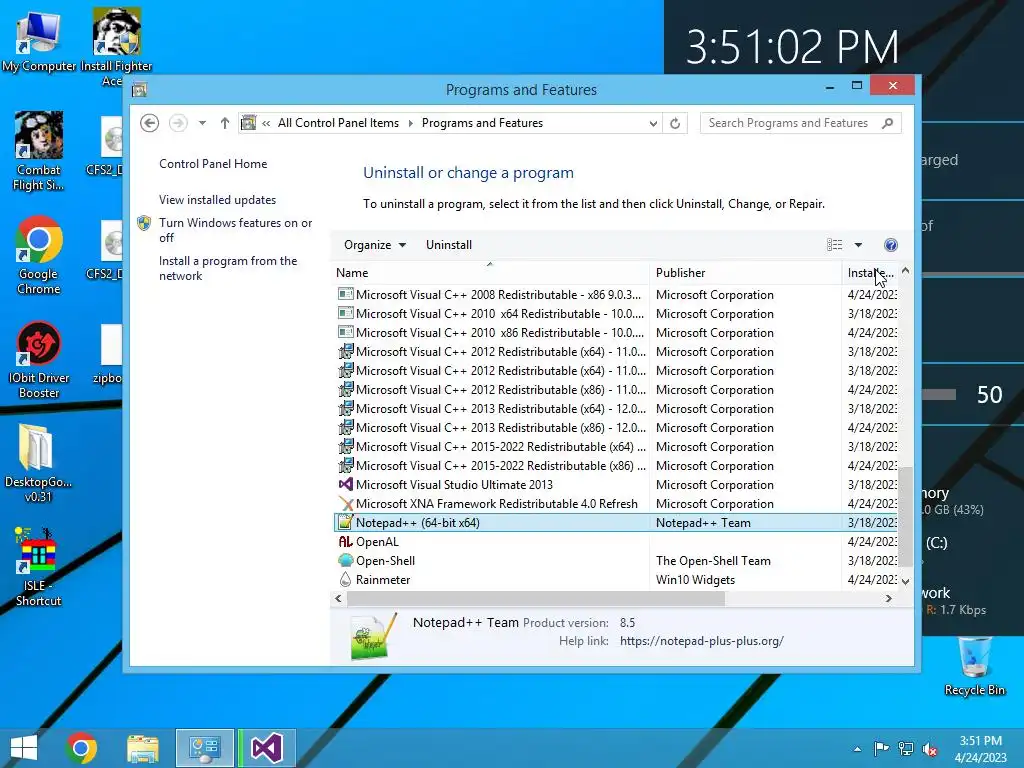This screenshot has width=1024, height=768.
Task: Click Programs and Features breadcrumb
Action: (x=482, y=123)
